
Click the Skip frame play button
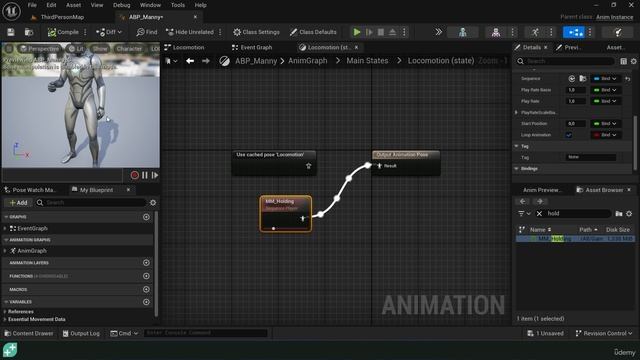coord(369,32)
